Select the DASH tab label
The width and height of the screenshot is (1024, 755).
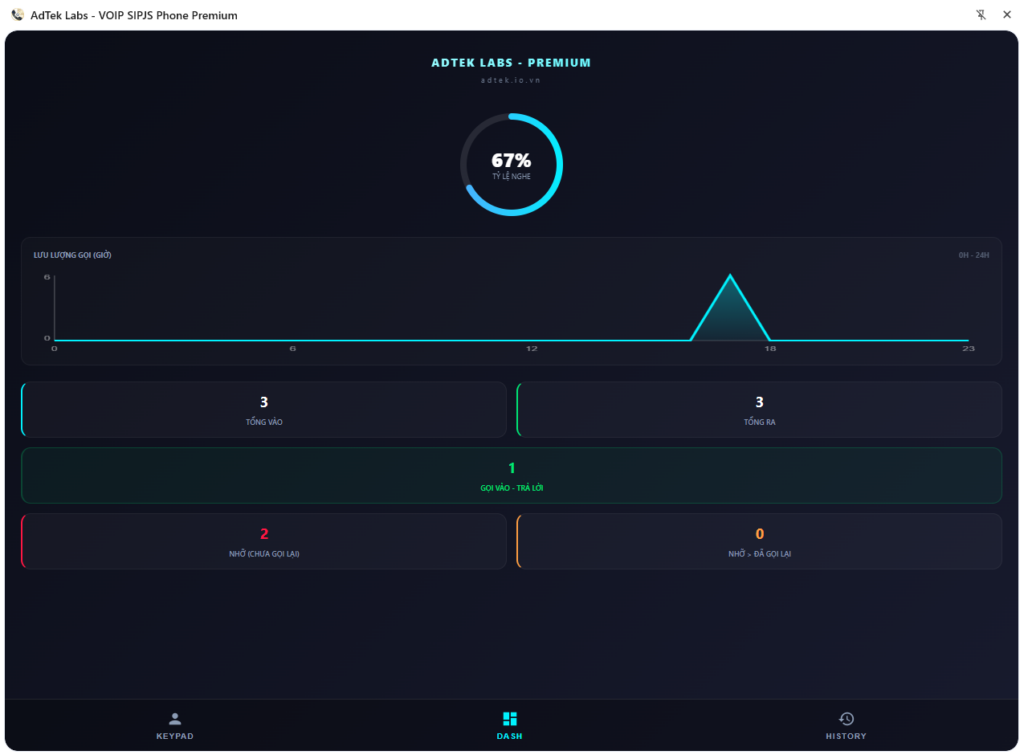click(510, 736)
